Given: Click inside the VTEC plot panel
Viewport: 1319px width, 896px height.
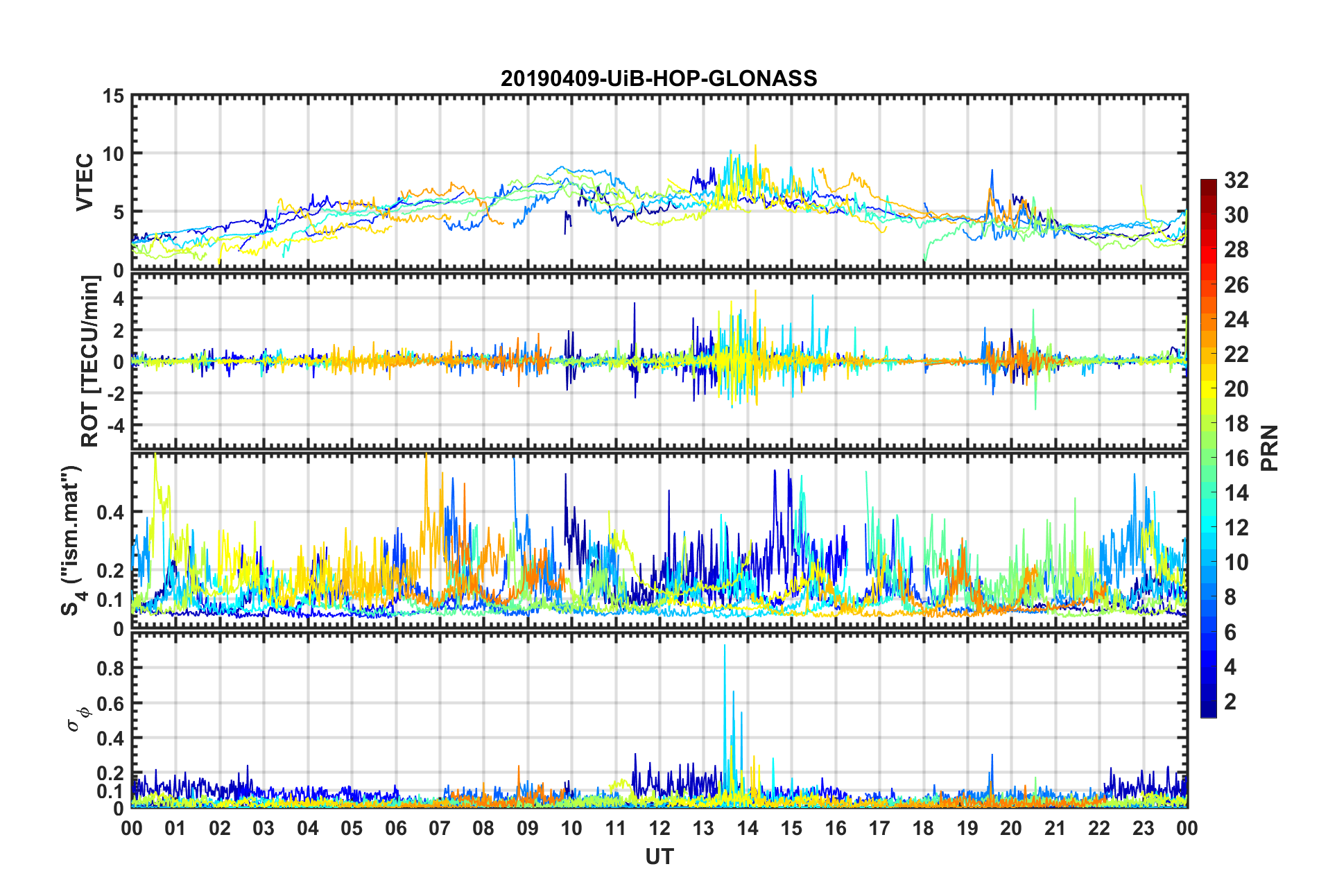Looking at the screenshot, I should click(x=659, y=182).
